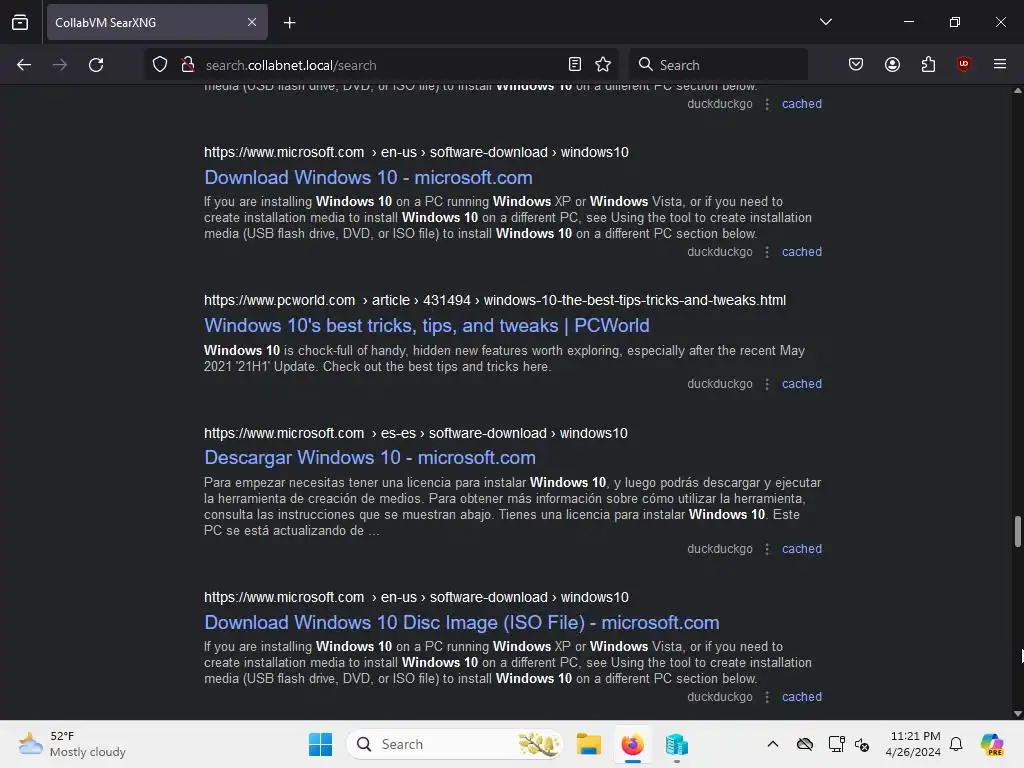Open cached link for Disc Image ISO result
Screen dimensions: 1024x768
point(802,697)
